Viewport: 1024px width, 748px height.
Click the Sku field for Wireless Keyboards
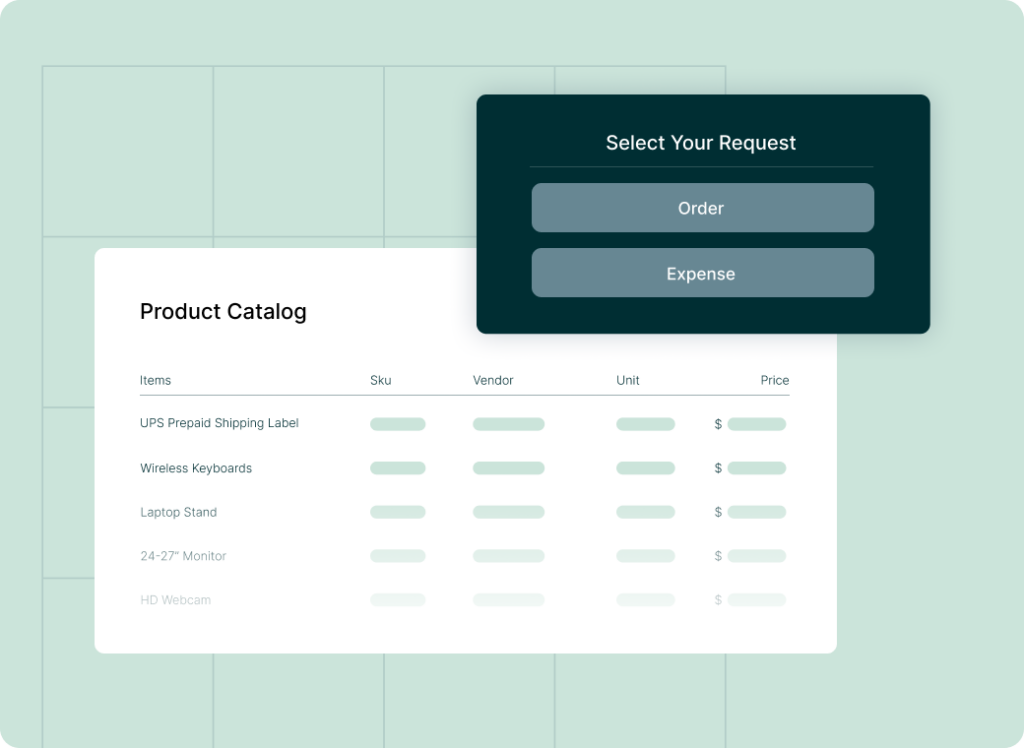[397, 468]
